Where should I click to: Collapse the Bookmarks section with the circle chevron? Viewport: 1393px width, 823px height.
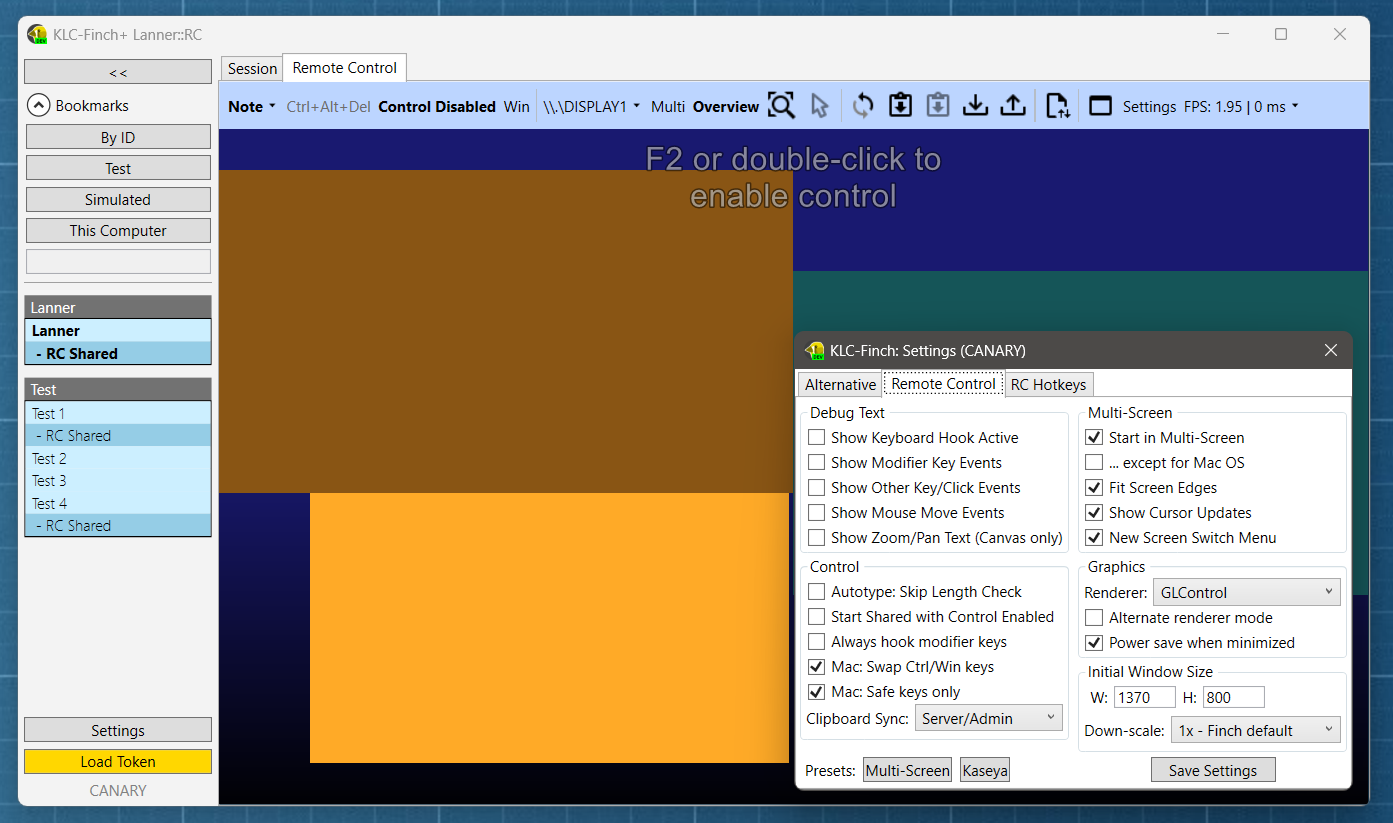38,105
